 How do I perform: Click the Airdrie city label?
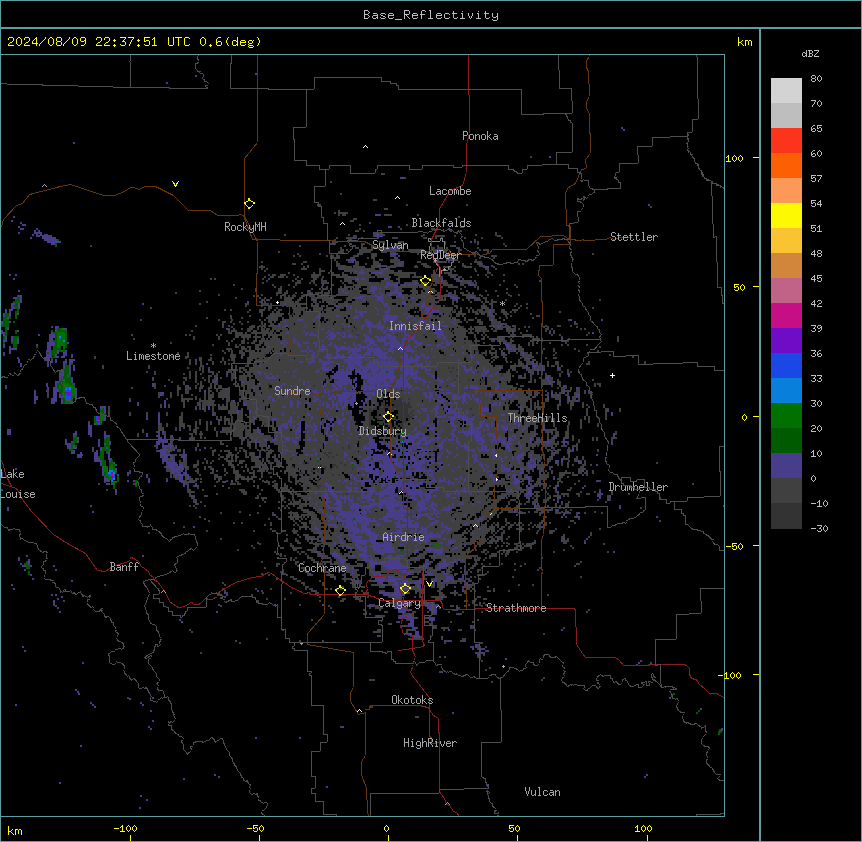[x=404, y=537]
